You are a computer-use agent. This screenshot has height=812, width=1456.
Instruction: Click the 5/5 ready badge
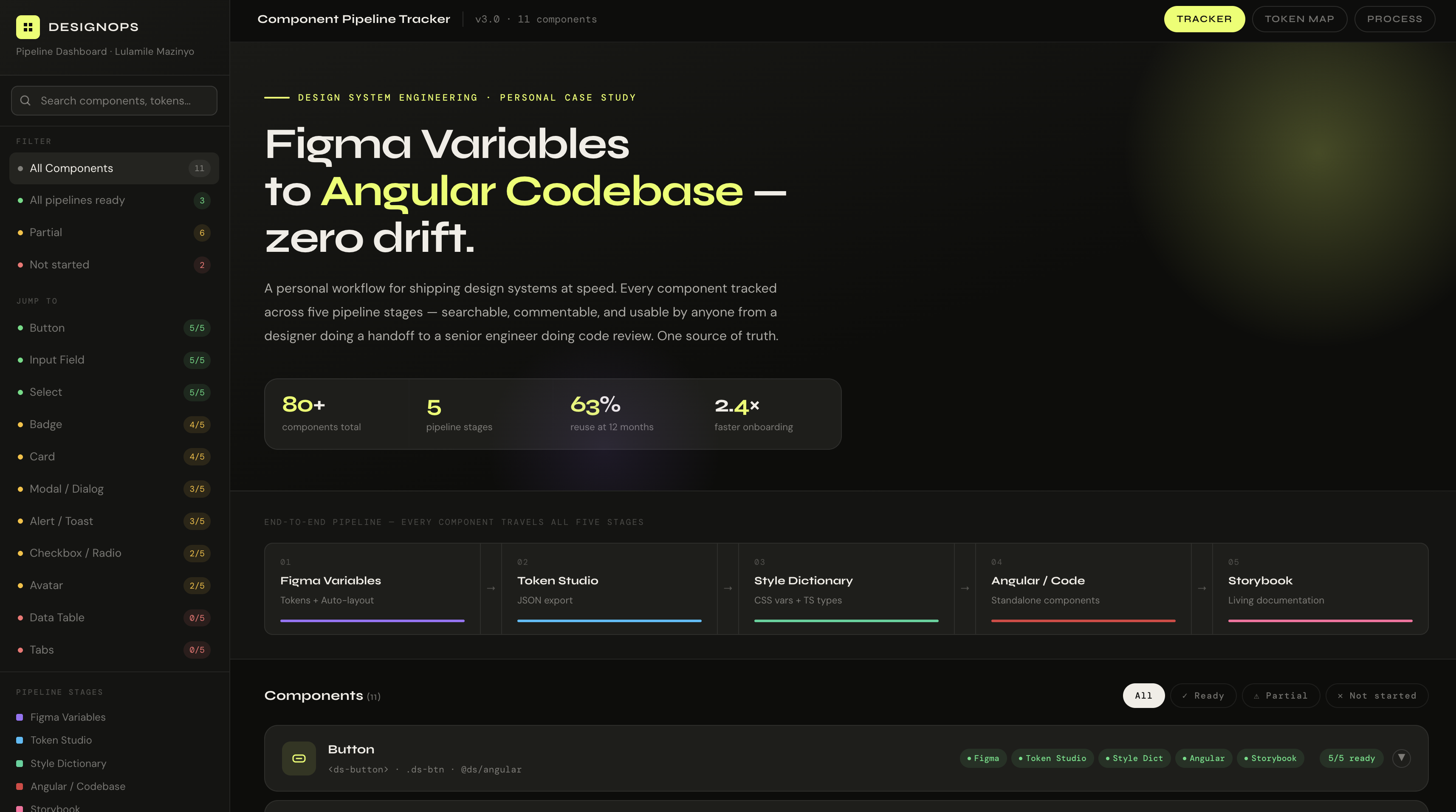pyautogui.click(x=1352, y=759)
